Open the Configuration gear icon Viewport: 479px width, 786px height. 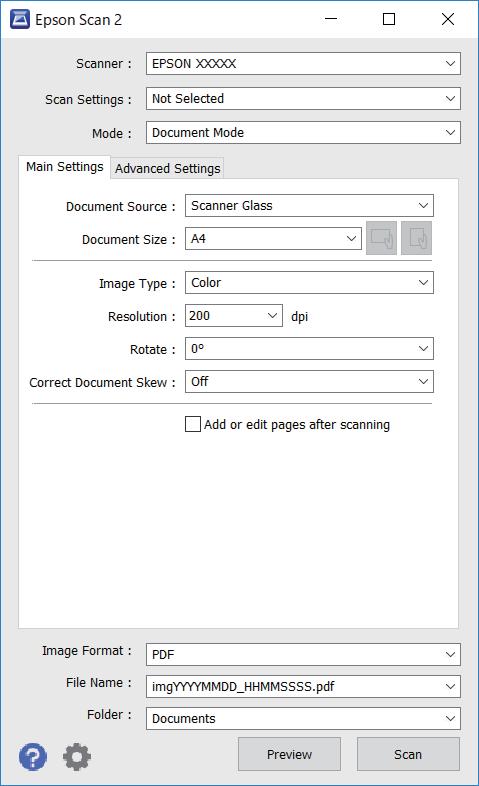(77, 756)
